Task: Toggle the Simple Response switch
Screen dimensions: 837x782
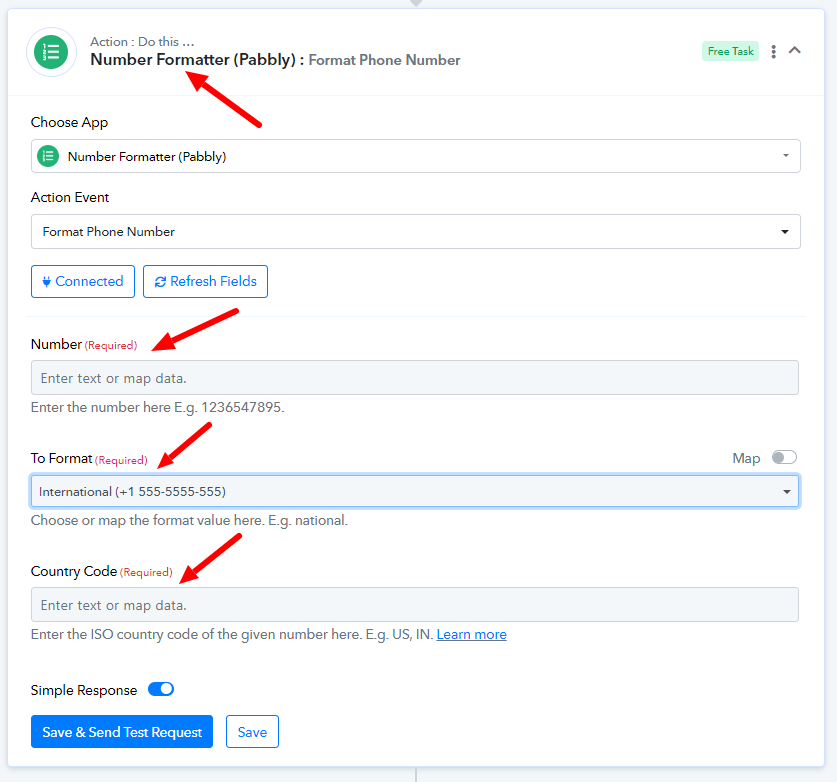Action: pos(161,689)
